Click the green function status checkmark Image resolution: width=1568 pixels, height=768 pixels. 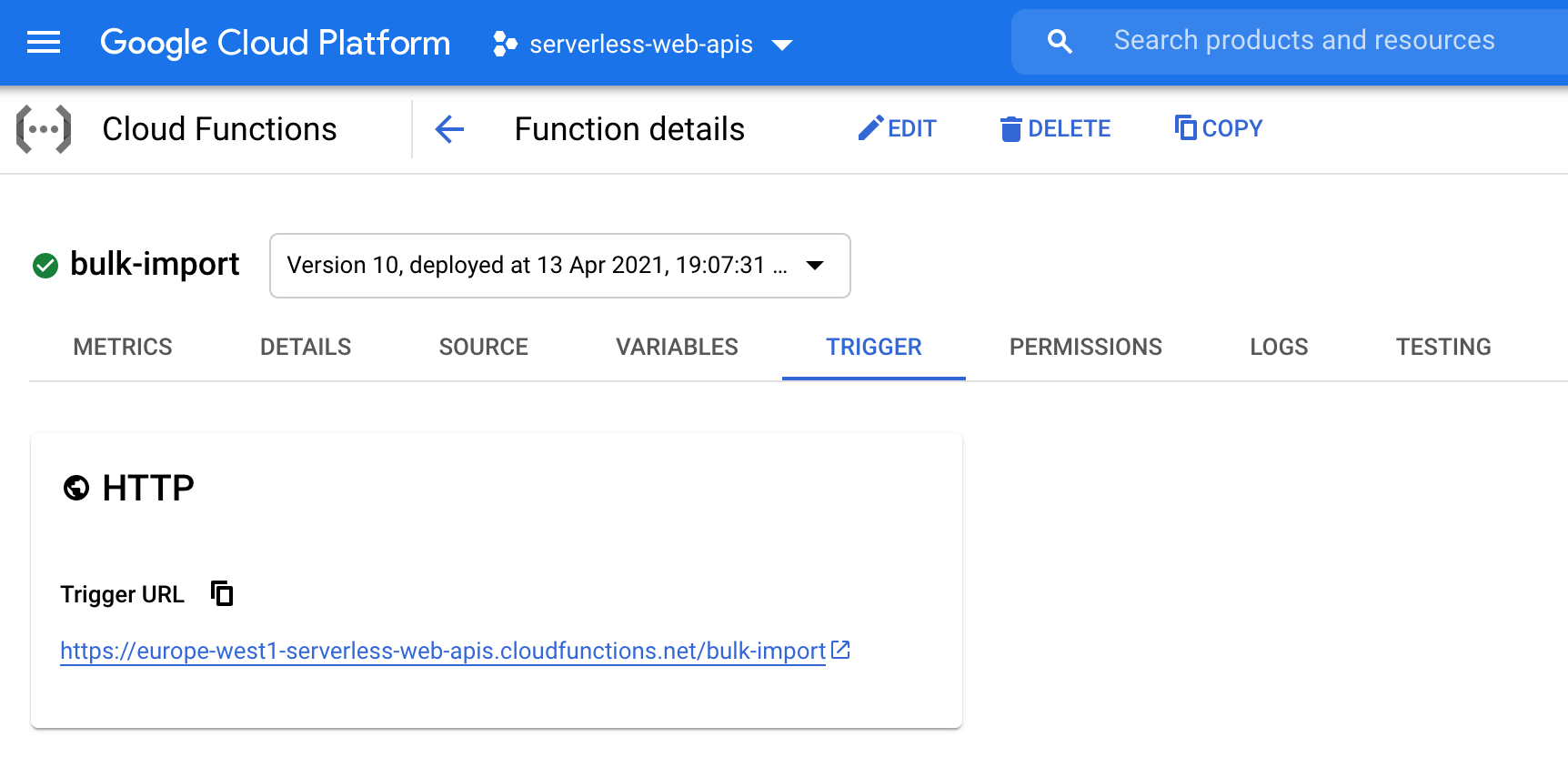point(44,265)
